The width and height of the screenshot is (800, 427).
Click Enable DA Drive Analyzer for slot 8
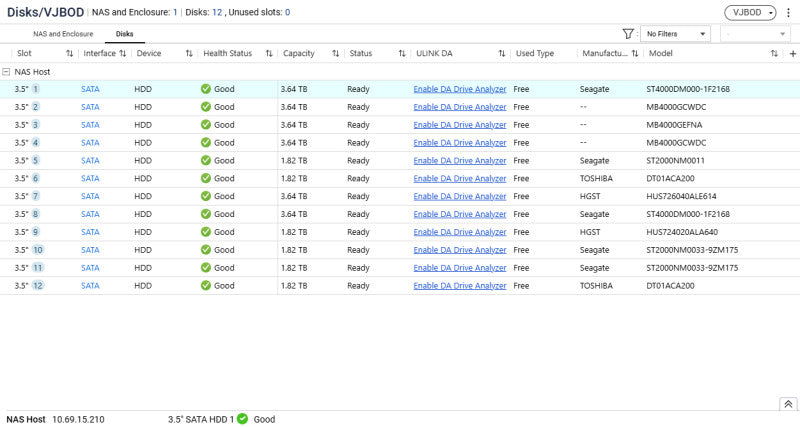460,214
